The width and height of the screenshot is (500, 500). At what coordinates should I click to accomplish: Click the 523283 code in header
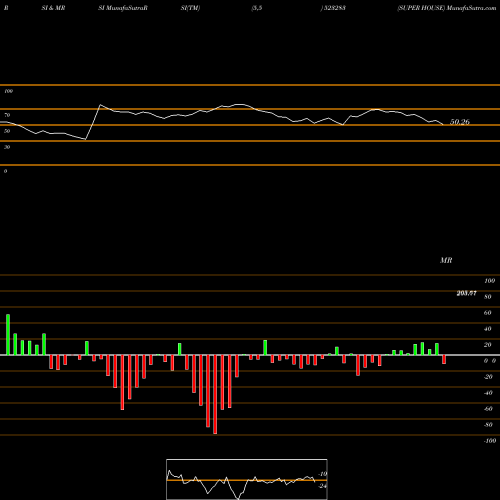pyautogui.click(x=334, y=8)
